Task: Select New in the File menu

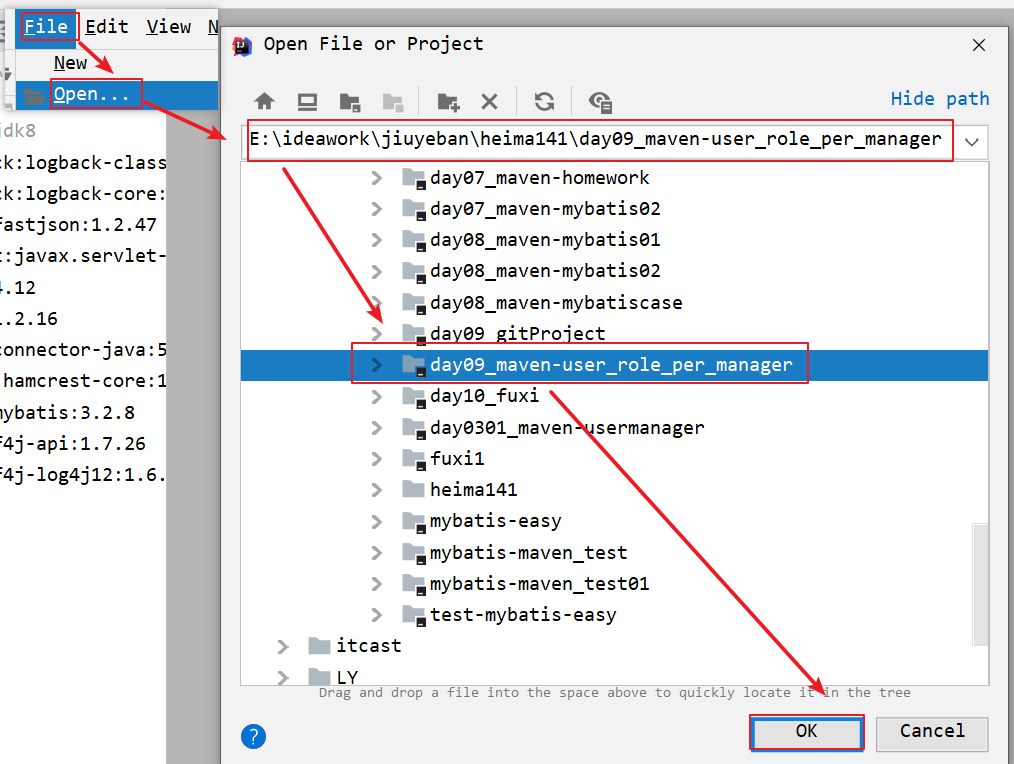Action: [x=70, y=63]
